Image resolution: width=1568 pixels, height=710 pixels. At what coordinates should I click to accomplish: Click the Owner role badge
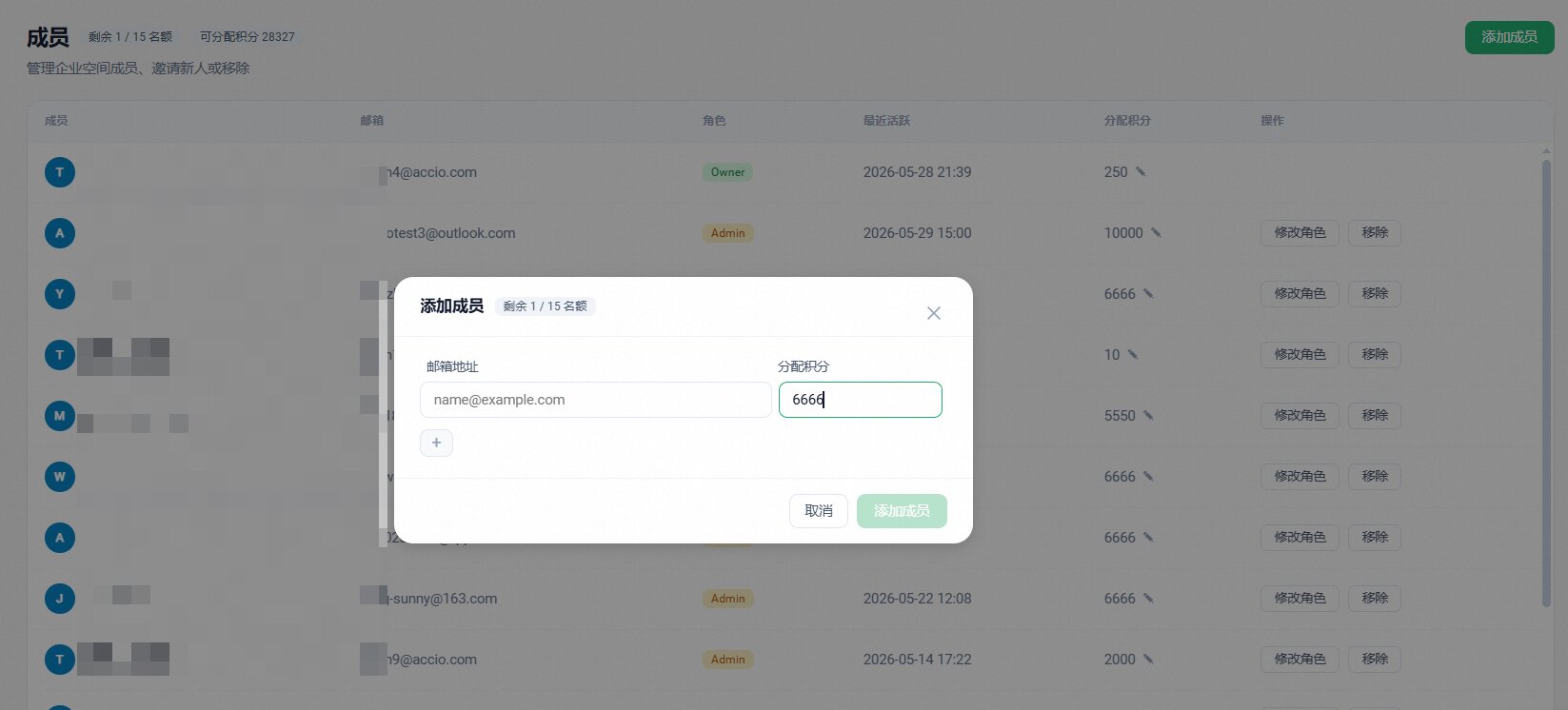(x=727, y=172)
